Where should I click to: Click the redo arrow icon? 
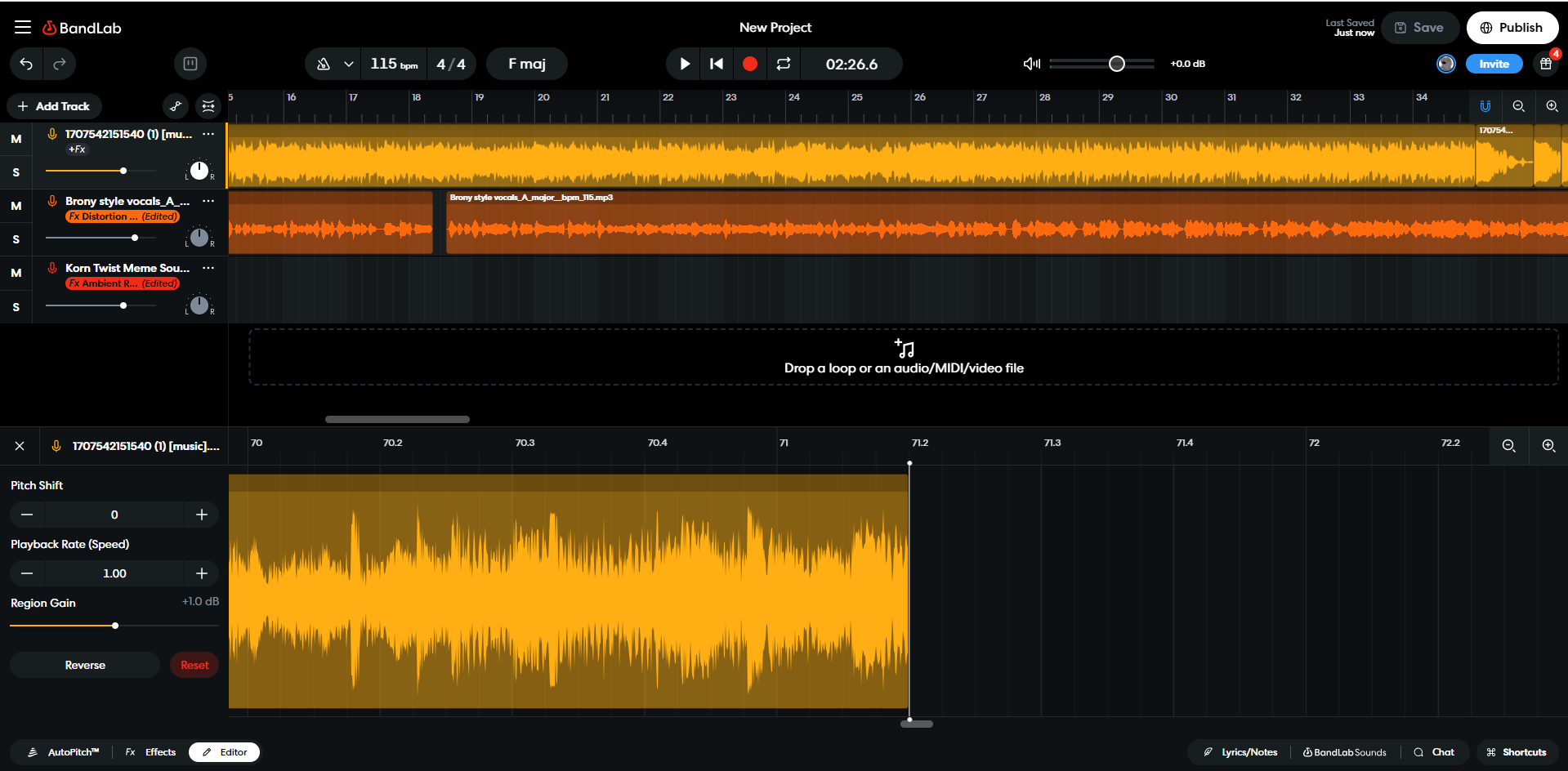[x=60, y=64]
